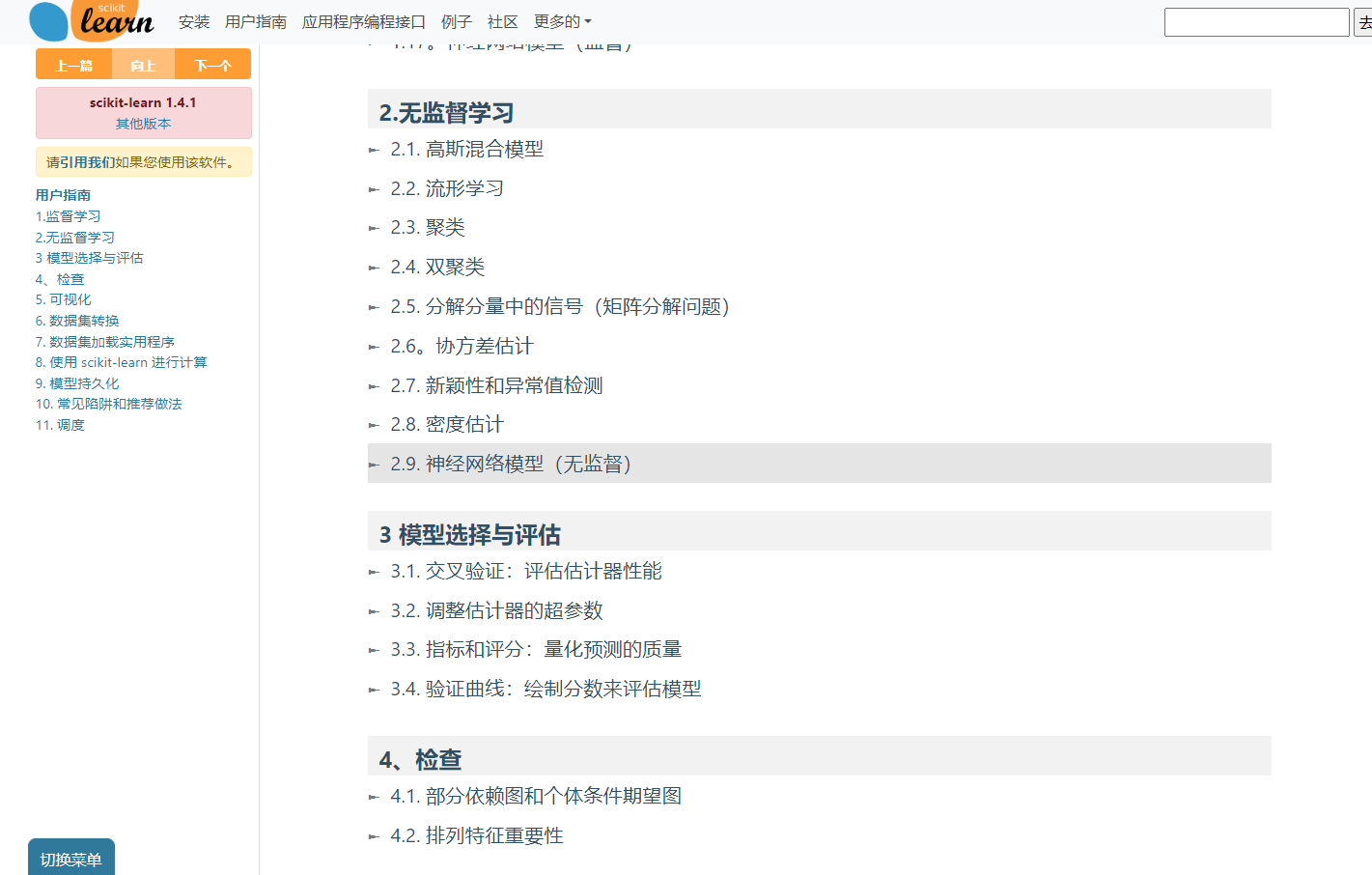Image resolution: width=1372 pixels, height=875 pixels.
Task: Open 3.1. 交叉验证：评估估计器性能
Action: click(526, 571)
